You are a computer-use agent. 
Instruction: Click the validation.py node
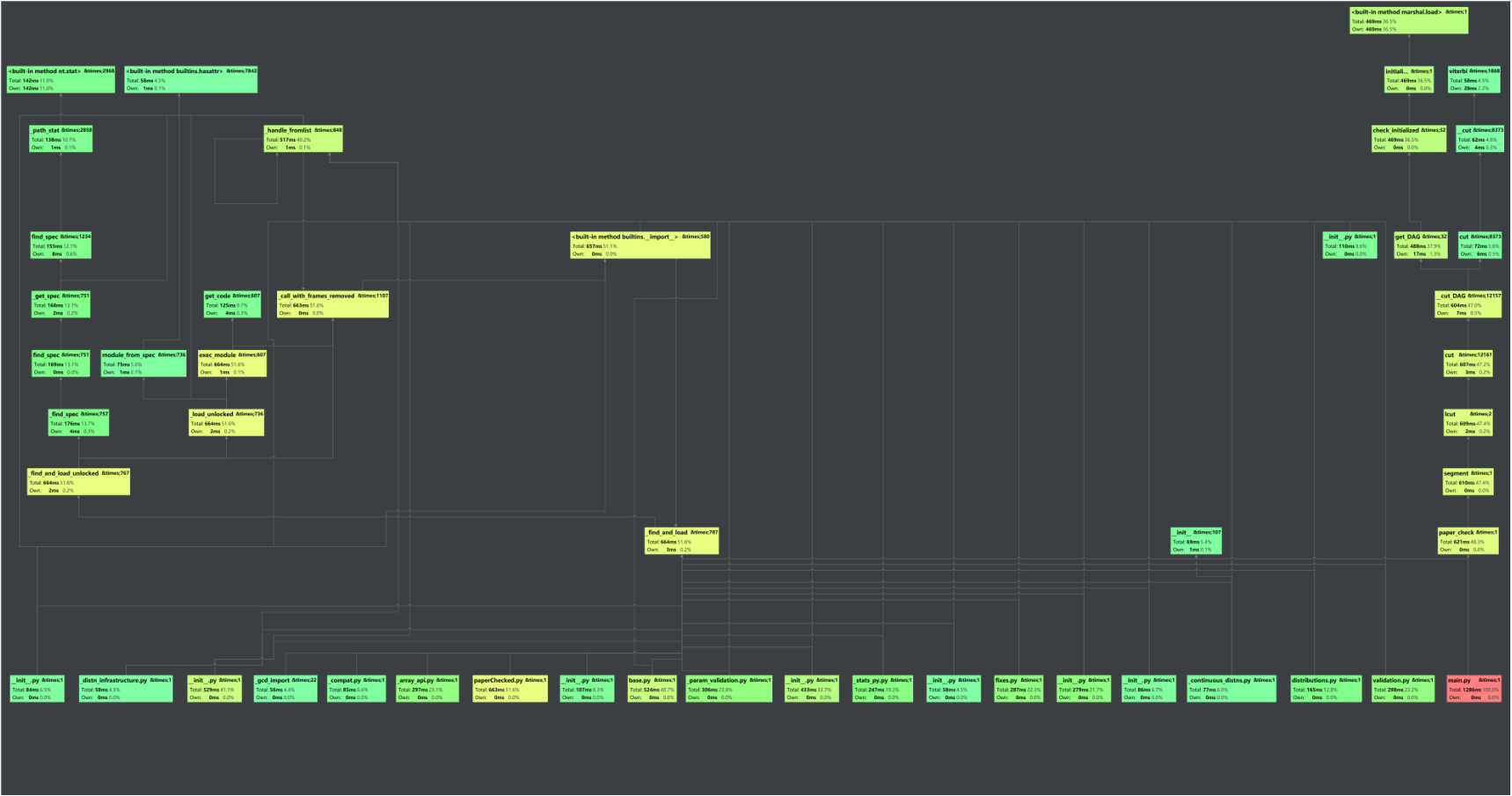[x=1403, y=689]
